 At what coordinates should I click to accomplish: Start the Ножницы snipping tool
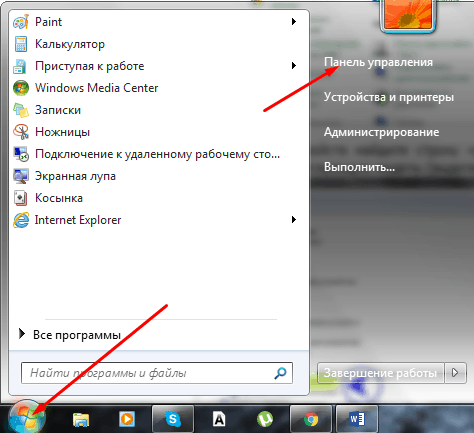[62, 132]
